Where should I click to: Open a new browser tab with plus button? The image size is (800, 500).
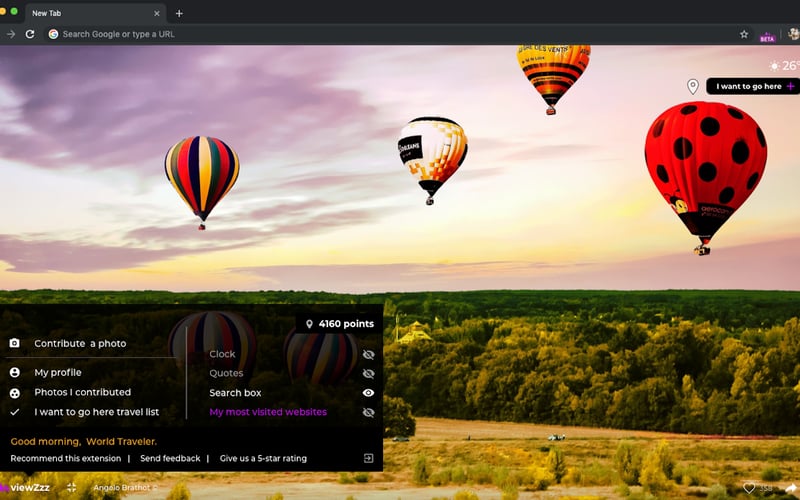179,13
